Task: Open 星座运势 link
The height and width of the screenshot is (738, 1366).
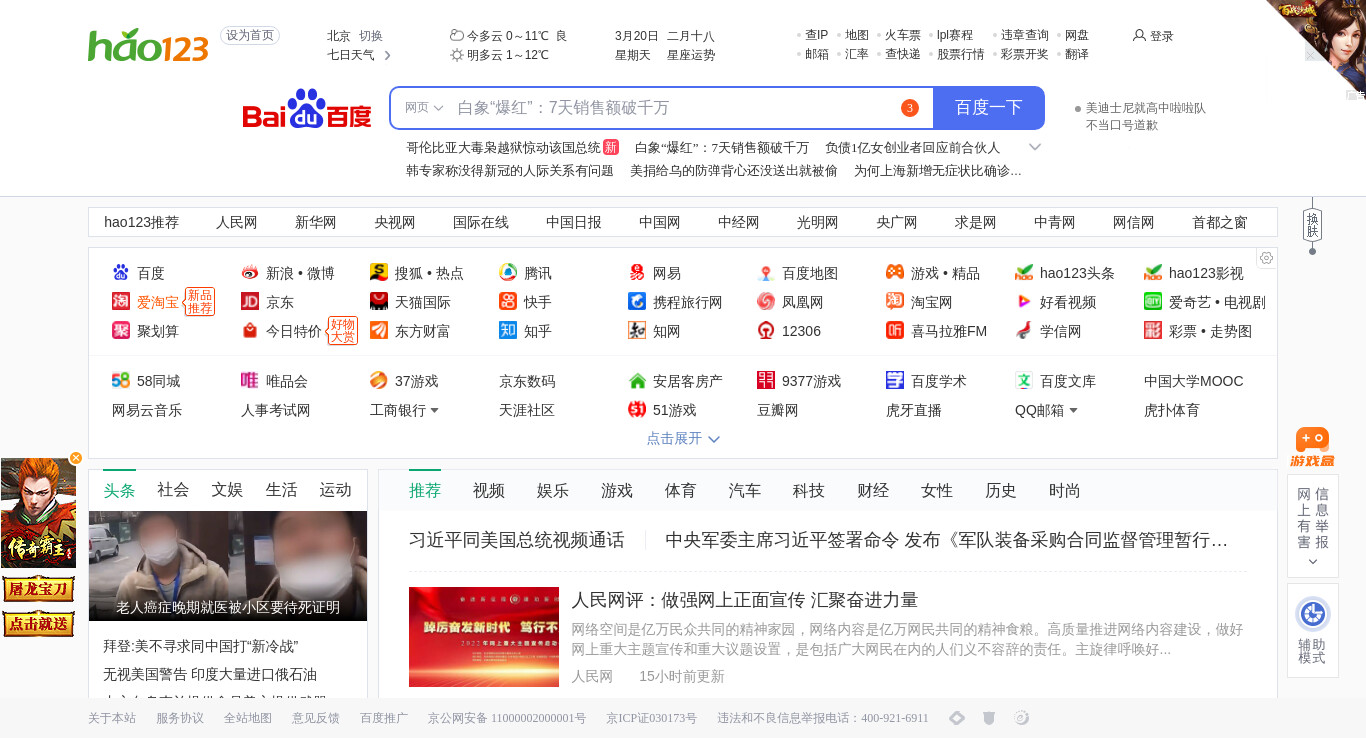Action: click(691, 55)
